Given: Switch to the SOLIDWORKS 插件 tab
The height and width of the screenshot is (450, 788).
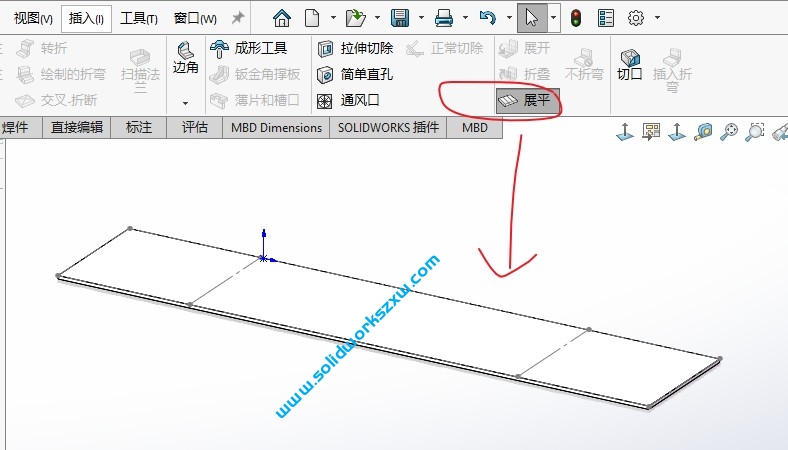Looking at the screenshot, I should pyautogui.click(x=388, y=128).
